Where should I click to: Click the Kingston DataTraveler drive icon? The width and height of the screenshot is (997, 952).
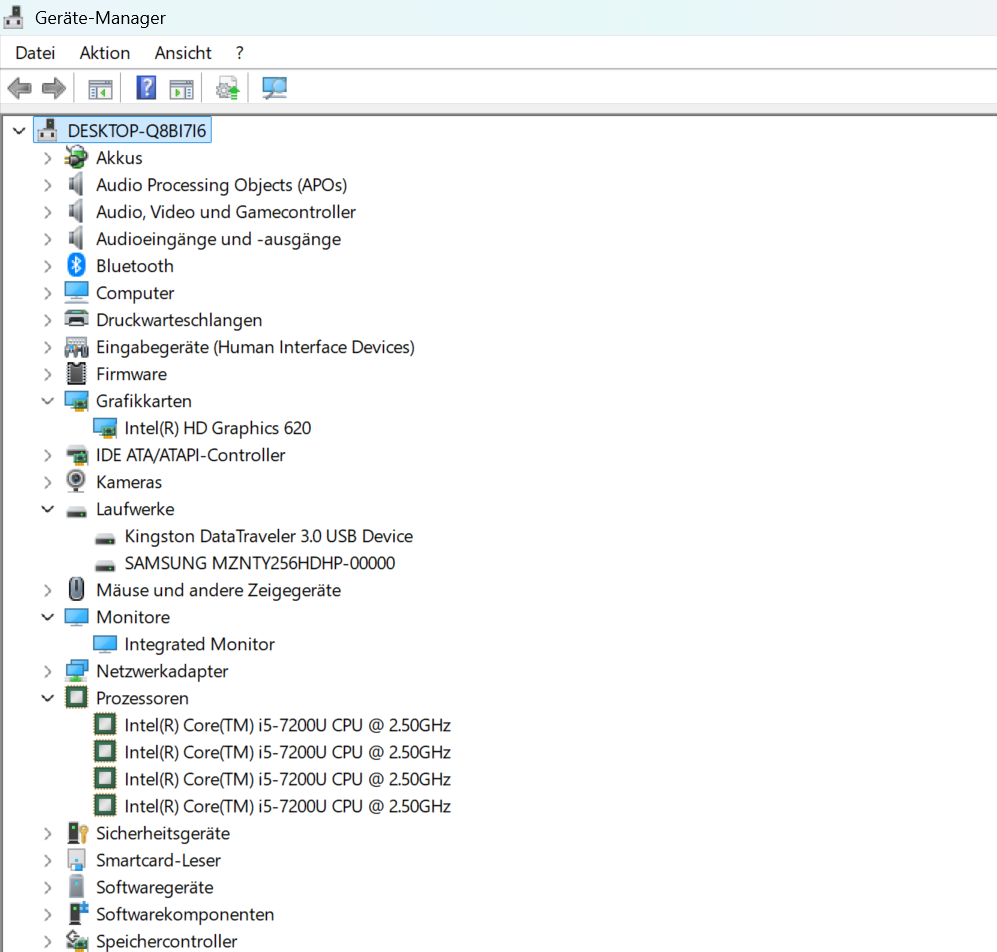105,539
